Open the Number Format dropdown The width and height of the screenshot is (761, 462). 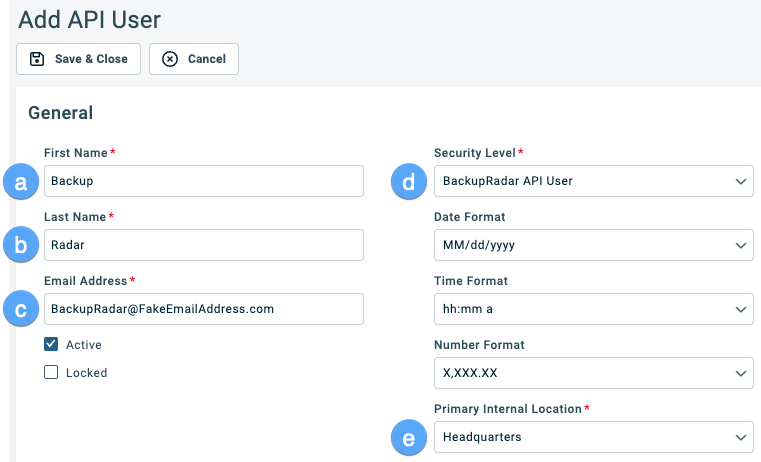click(594, 373)
